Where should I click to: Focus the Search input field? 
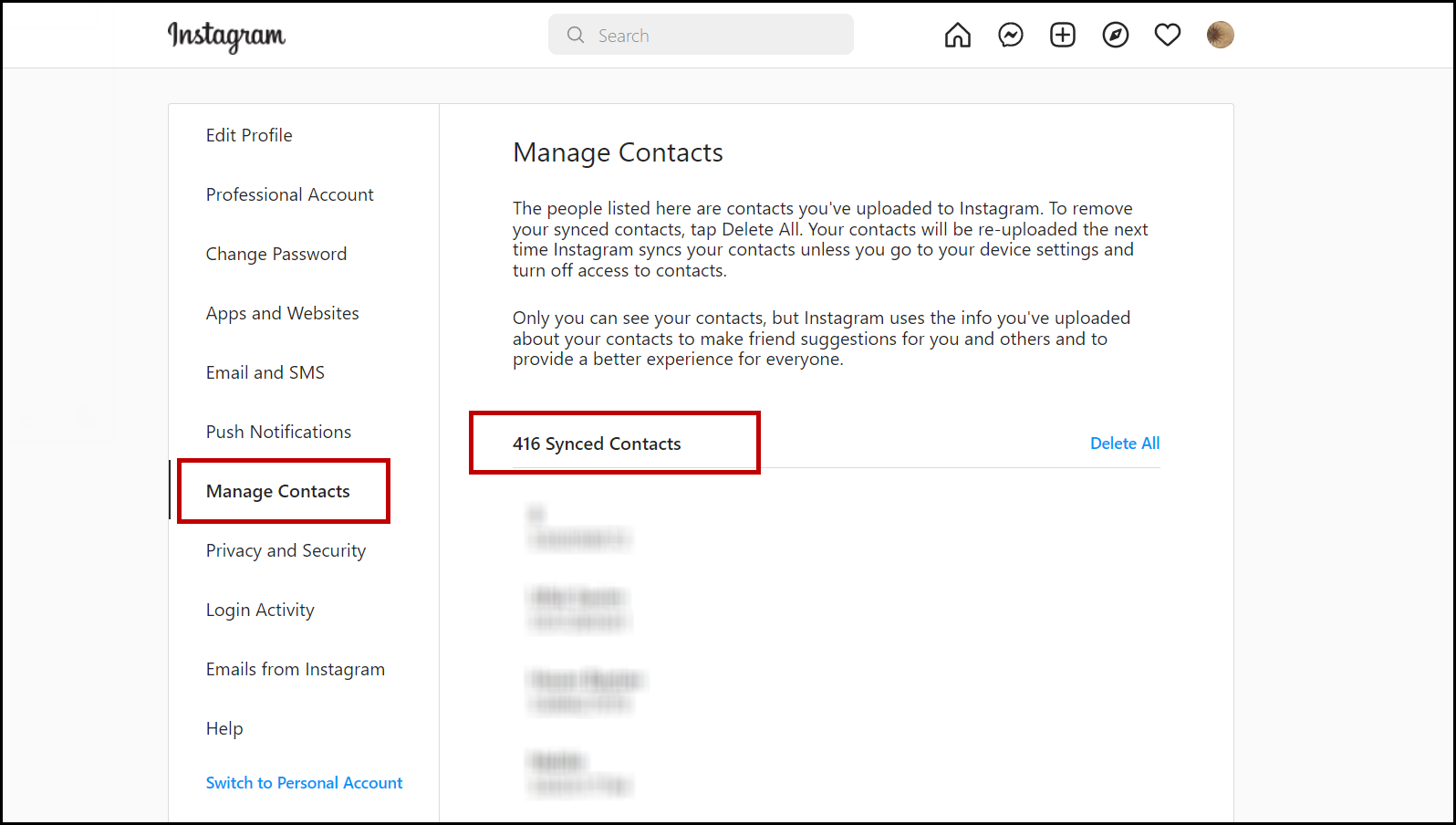[701, 35]
